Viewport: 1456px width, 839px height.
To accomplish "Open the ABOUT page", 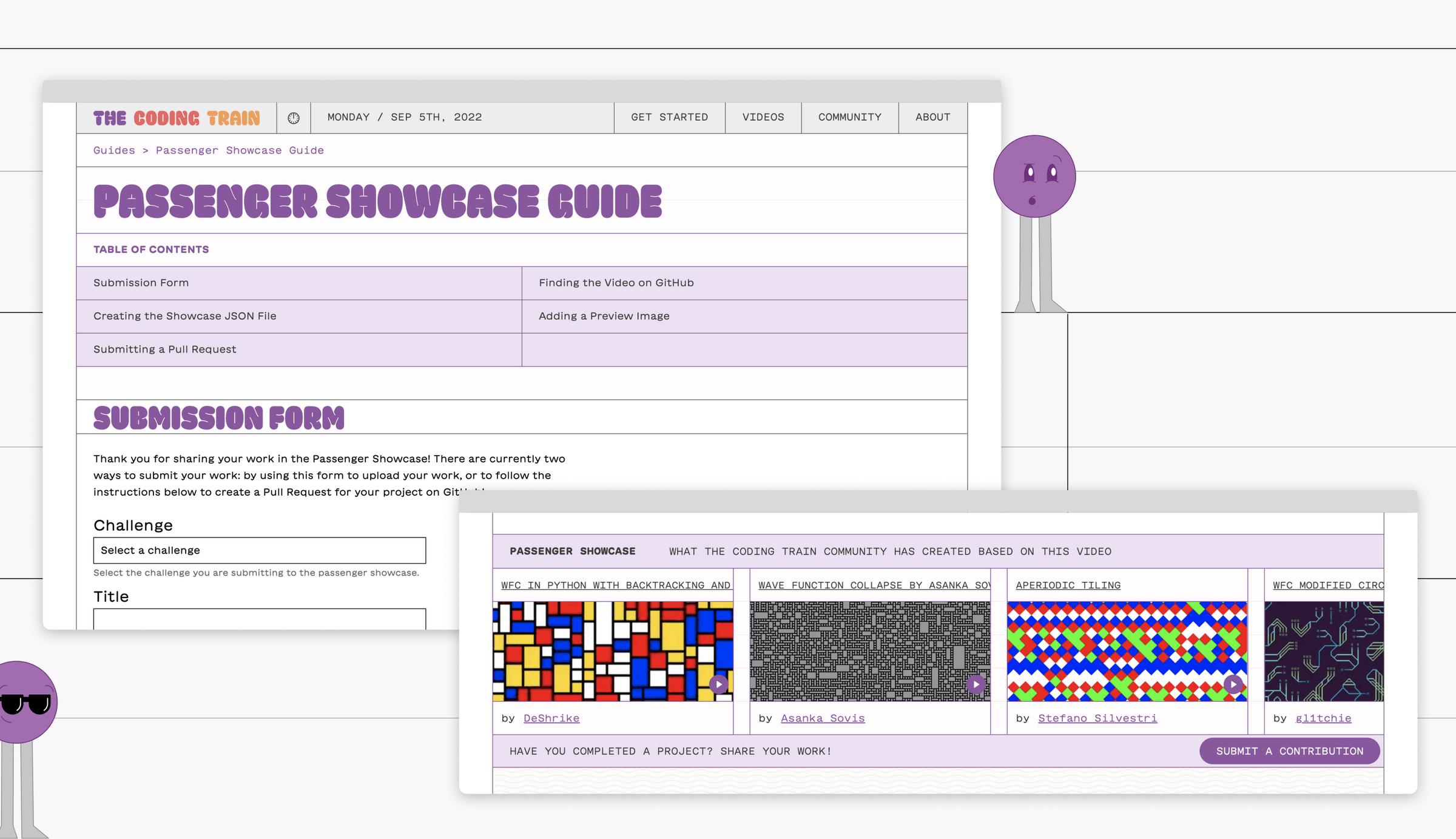I will coord(932,117).
